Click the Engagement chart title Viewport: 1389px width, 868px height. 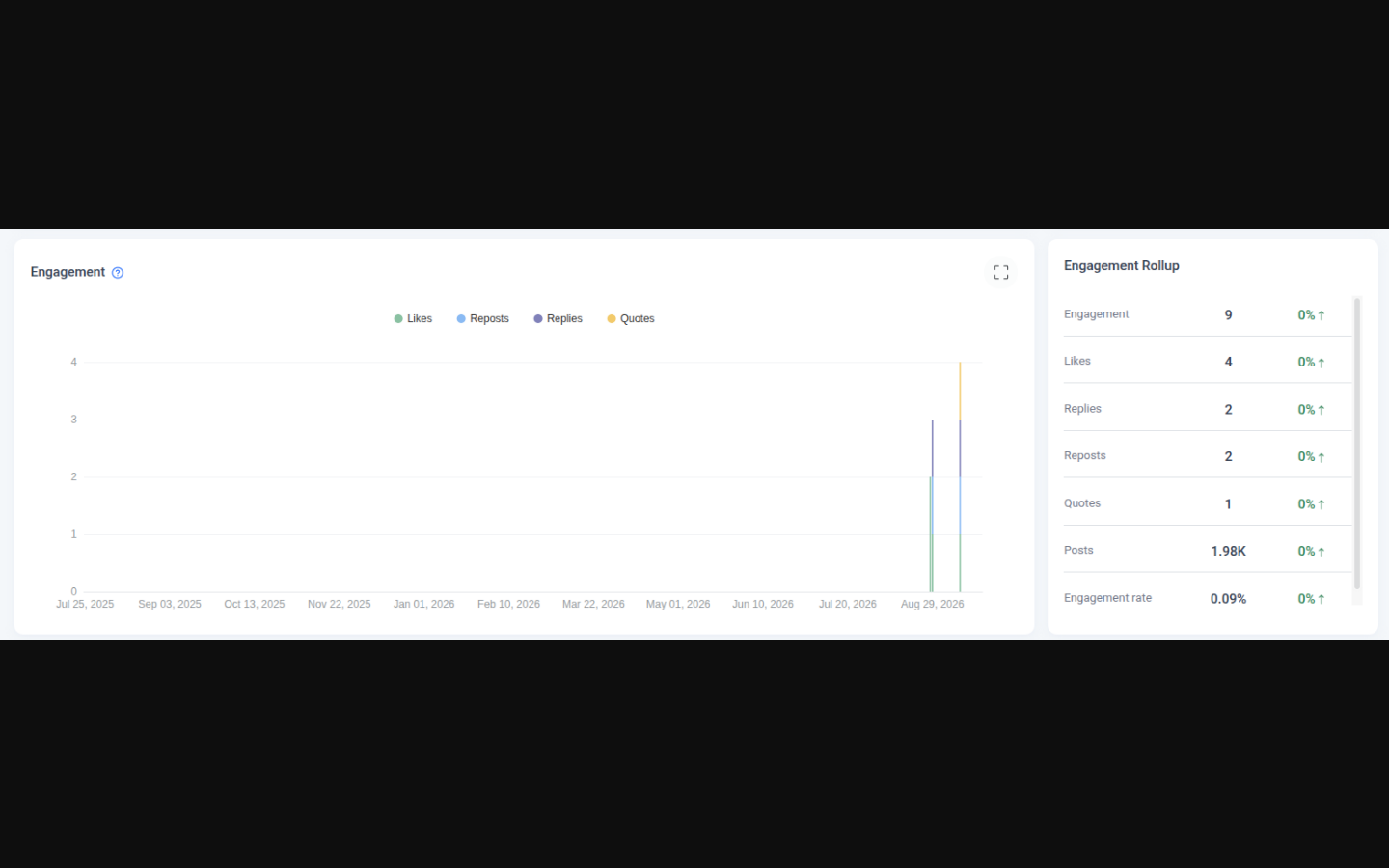pyautogui.click(x=68, y=272)
